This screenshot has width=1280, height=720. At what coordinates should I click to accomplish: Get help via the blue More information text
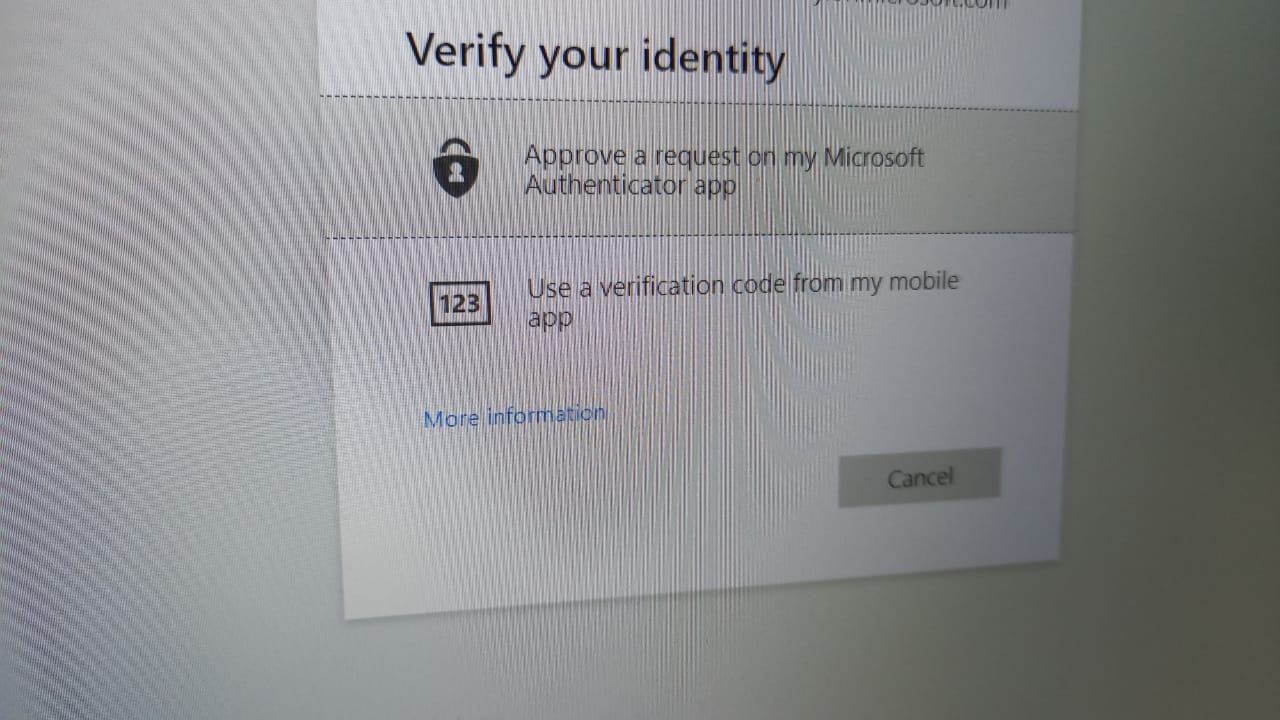[514, 416]
